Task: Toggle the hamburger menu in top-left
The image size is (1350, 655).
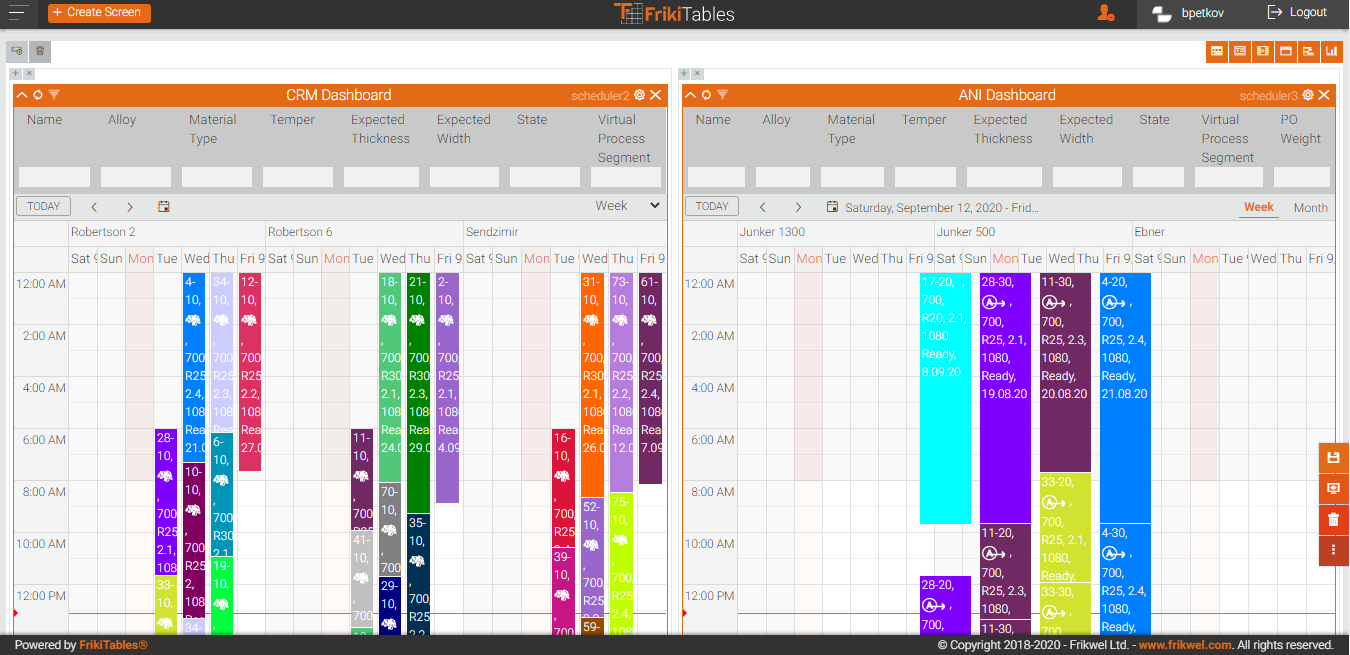Action: pyautogui.click(x=18, y=13)
